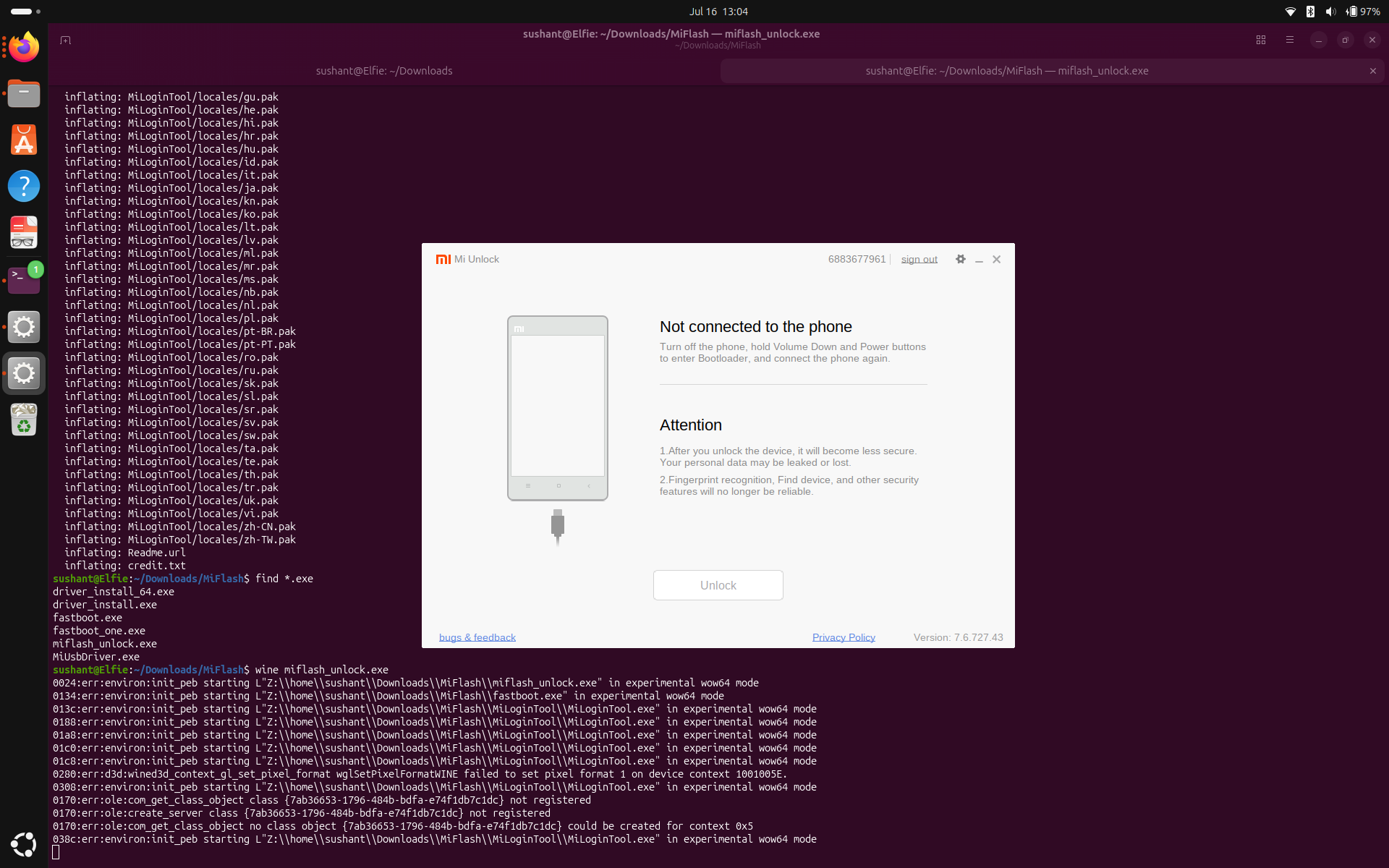Switch to the miflash_unlock.exe terminal tab
This screenshot has height=868, width=1389.
(1007, 71)
